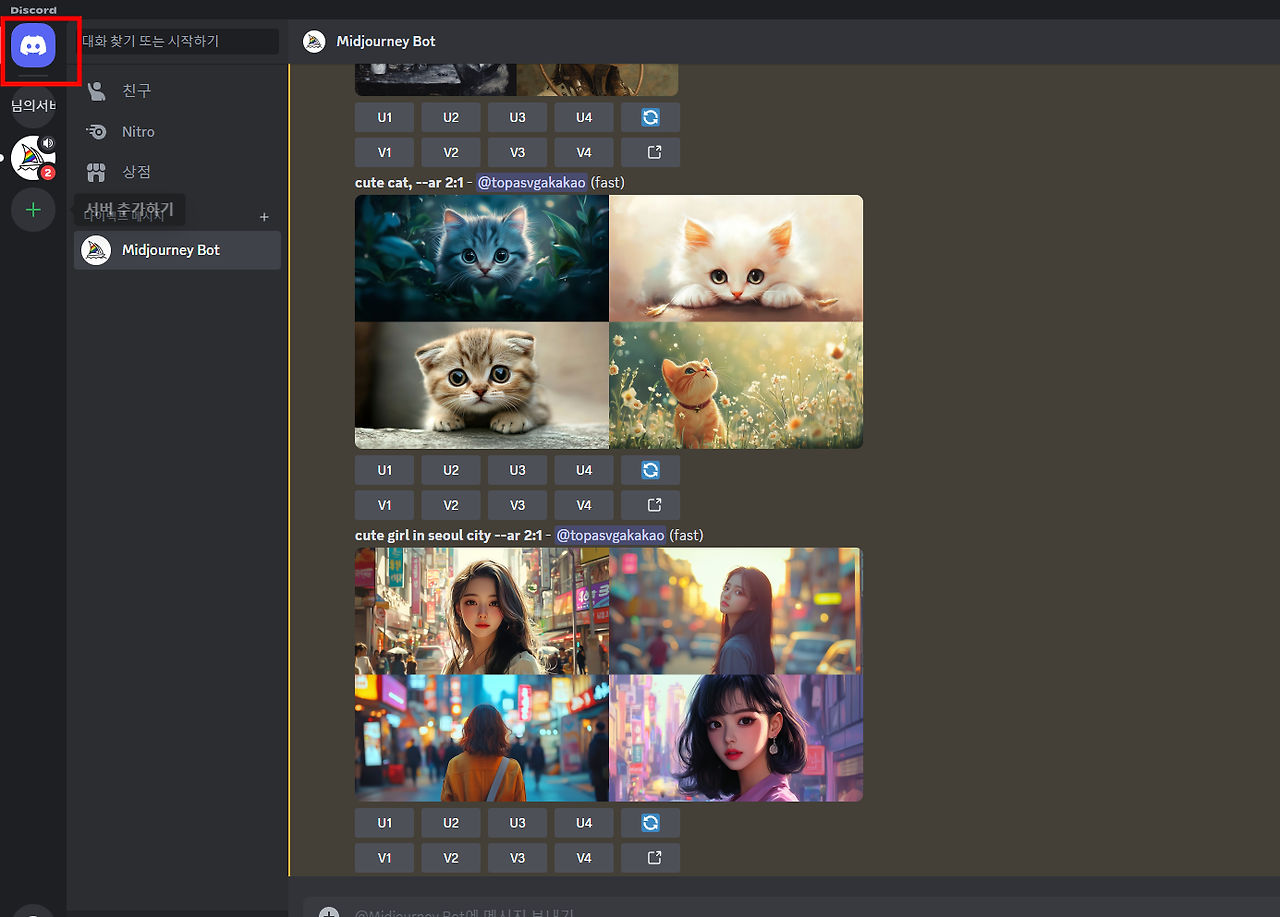Upscale cute cat image with U1
Image resolution: width=1280 pixels, height=917 pixels.
(385, 470)
